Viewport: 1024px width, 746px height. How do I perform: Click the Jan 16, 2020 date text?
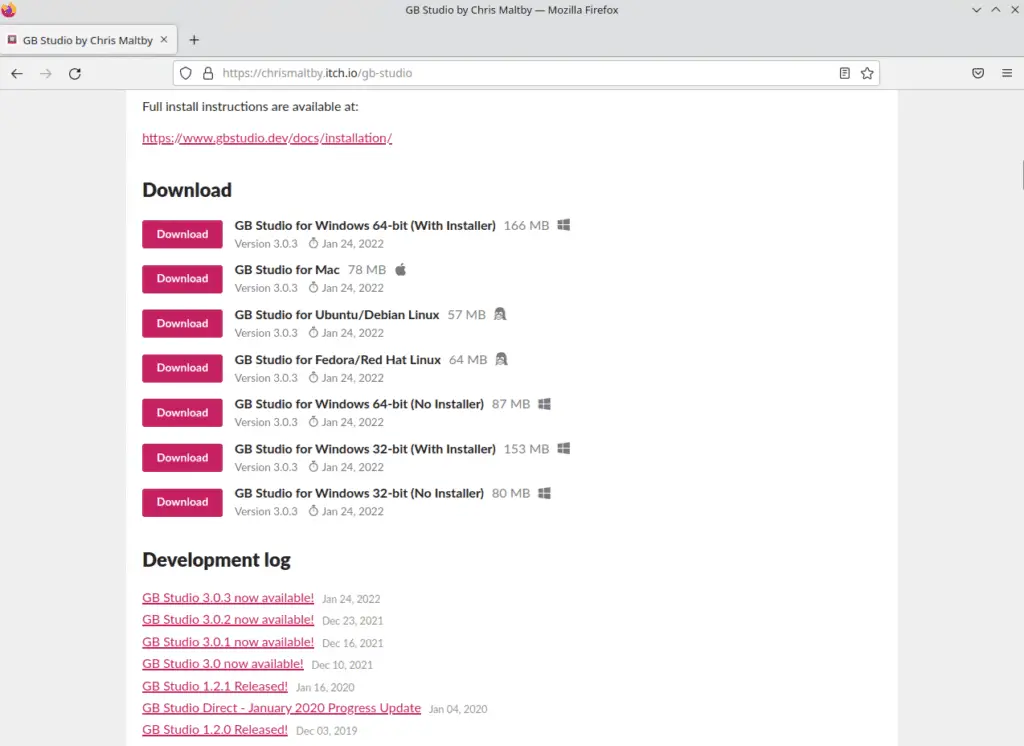coord(325,687)
